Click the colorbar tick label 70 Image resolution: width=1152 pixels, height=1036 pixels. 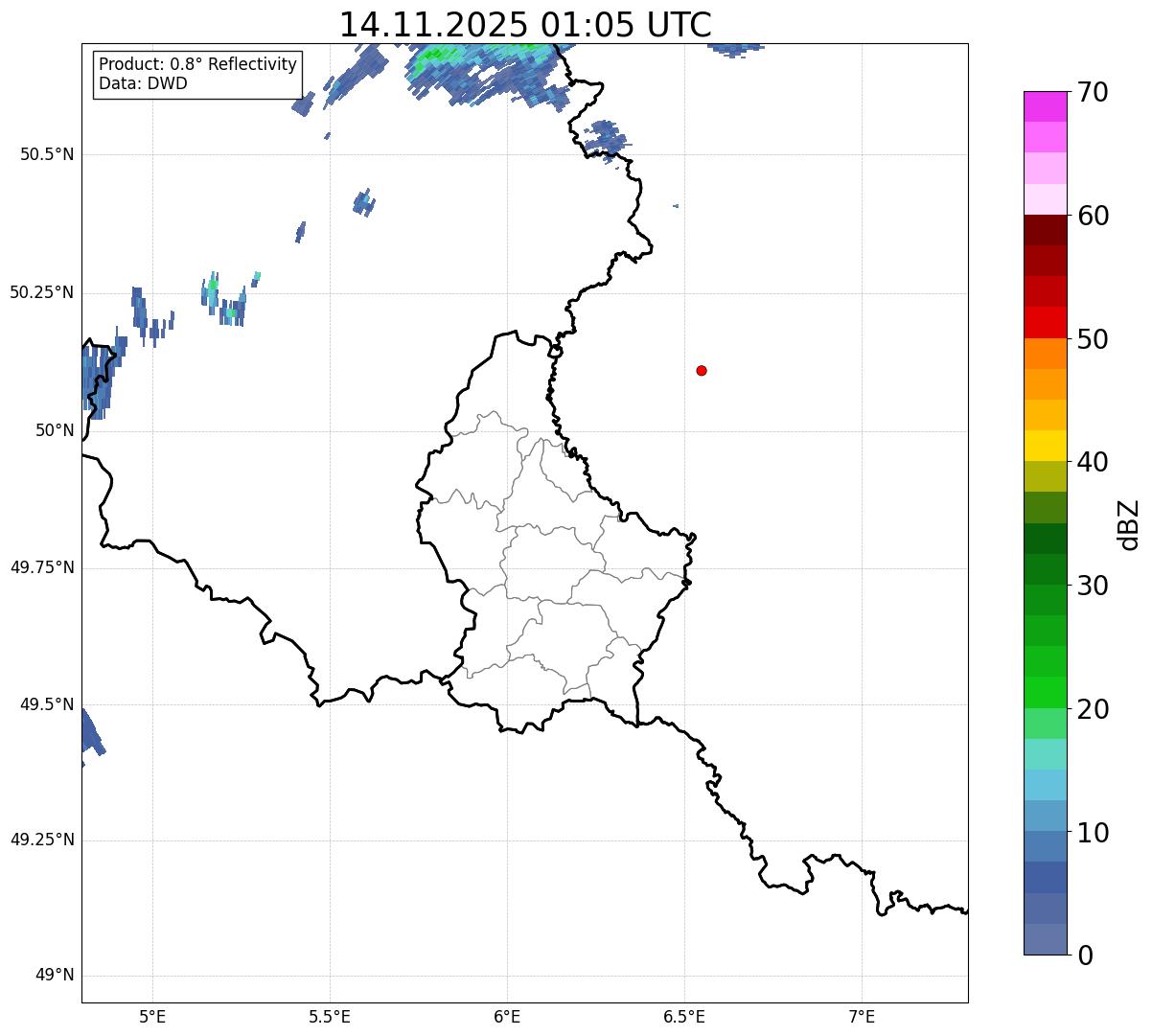[x=1093, y=92]
